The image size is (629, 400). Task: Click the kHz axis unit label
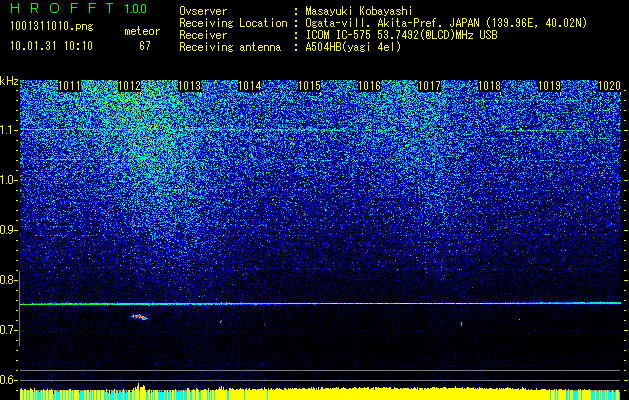(x=9, y=81)
